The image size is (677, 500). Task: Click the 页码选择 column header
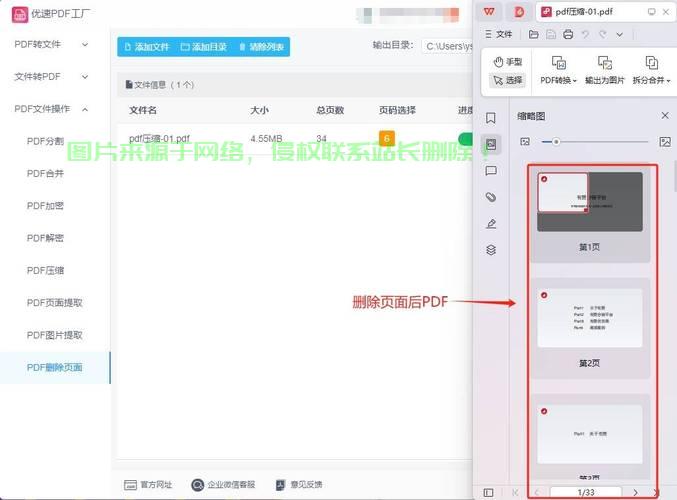pyautogui.click(x=397, y=110)
